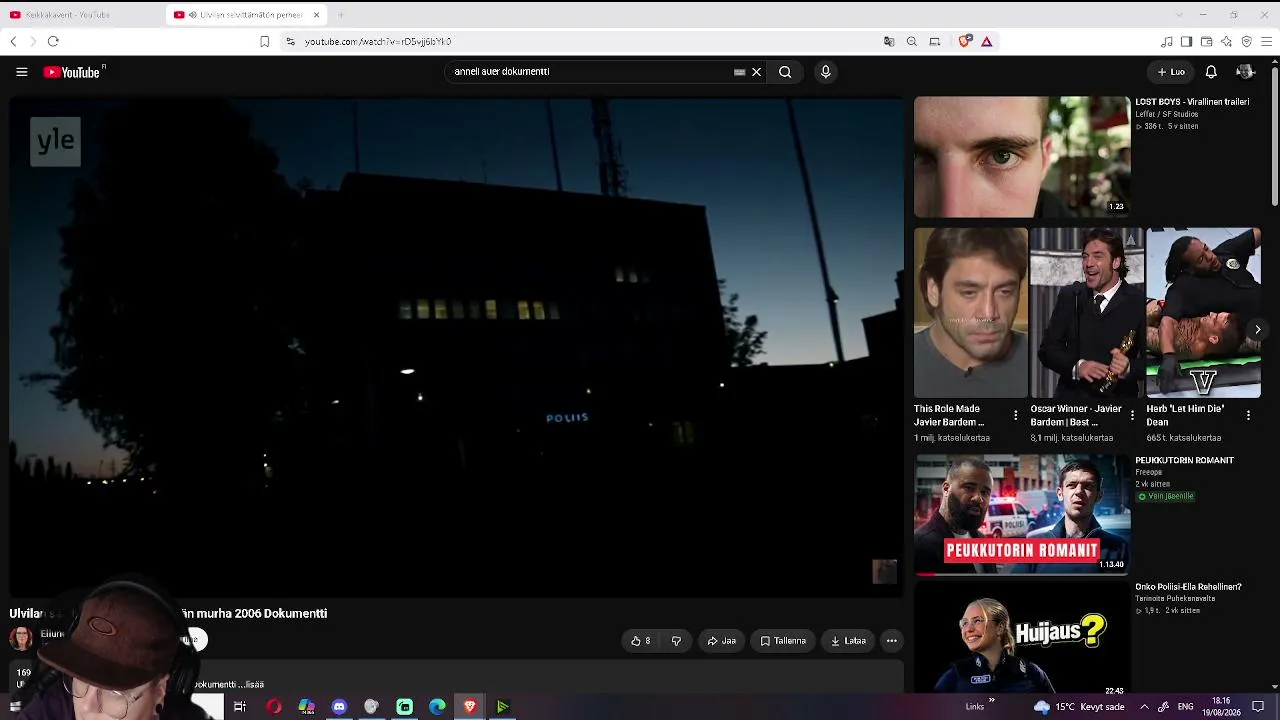Screen dimensions: 1280x720
Task: Clear the search query with the X
Action: point(756,72)
